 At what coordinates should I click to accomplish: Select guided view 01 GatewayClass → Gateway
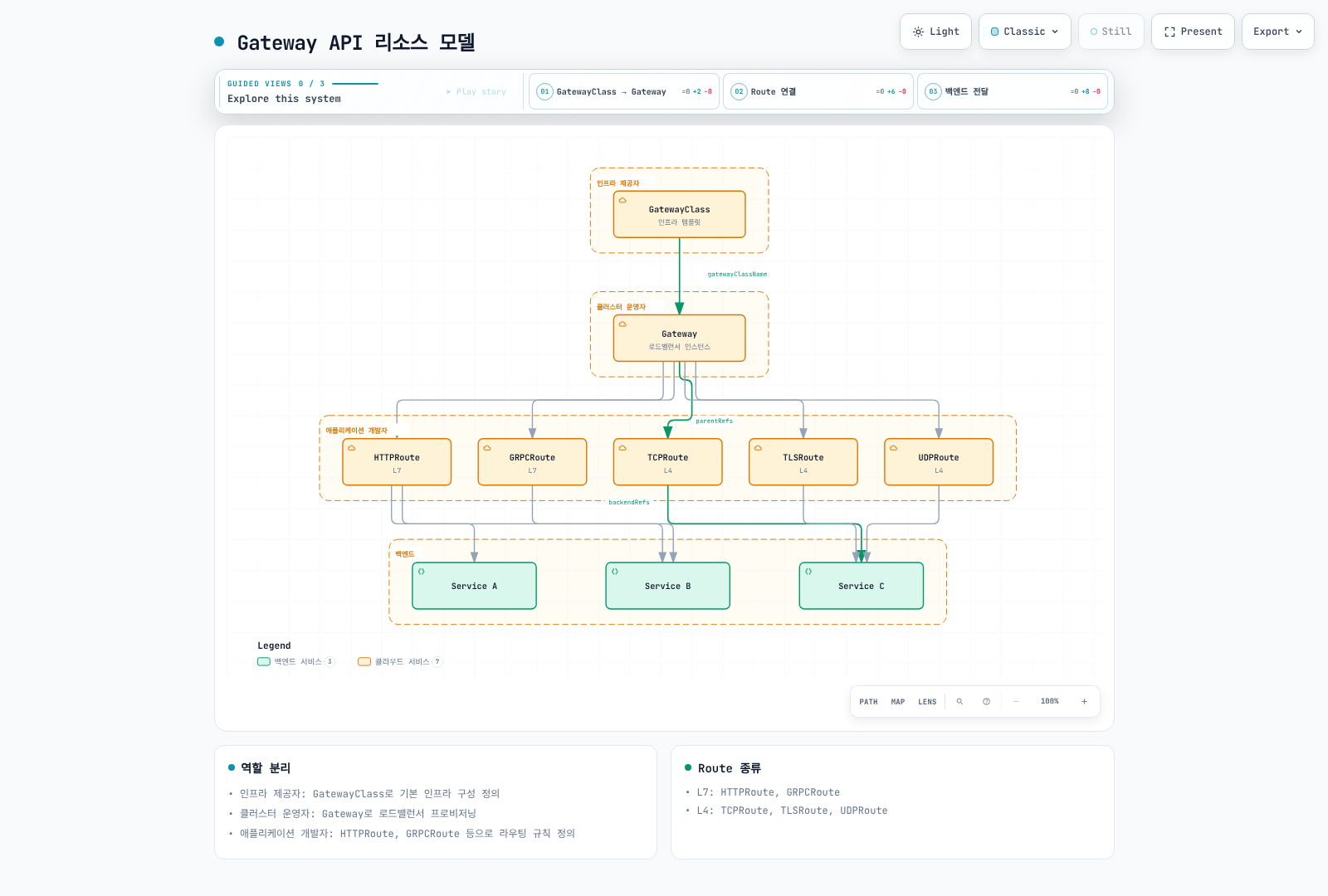pos(624,91)
